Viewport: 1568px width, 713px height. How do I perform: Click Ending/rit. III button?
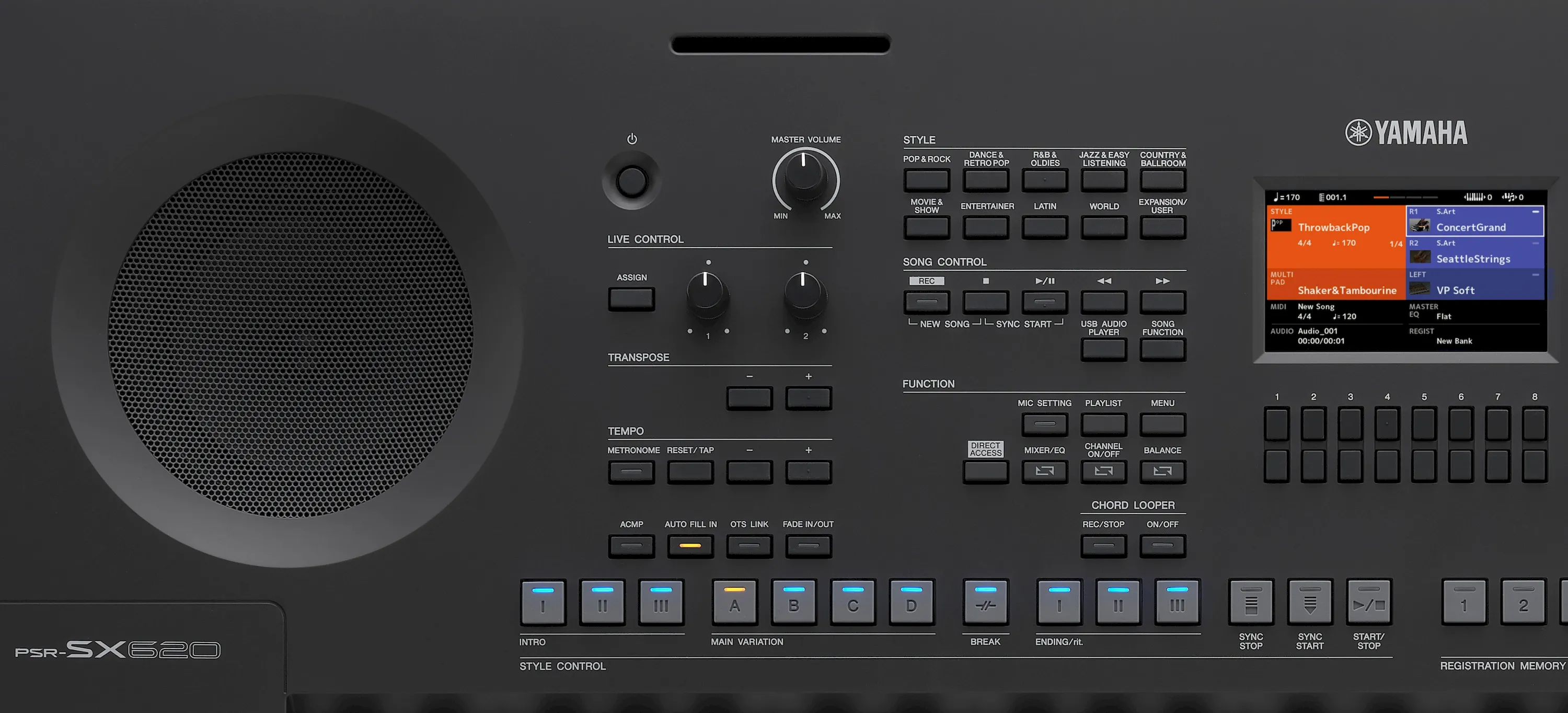coord(1177,602)
